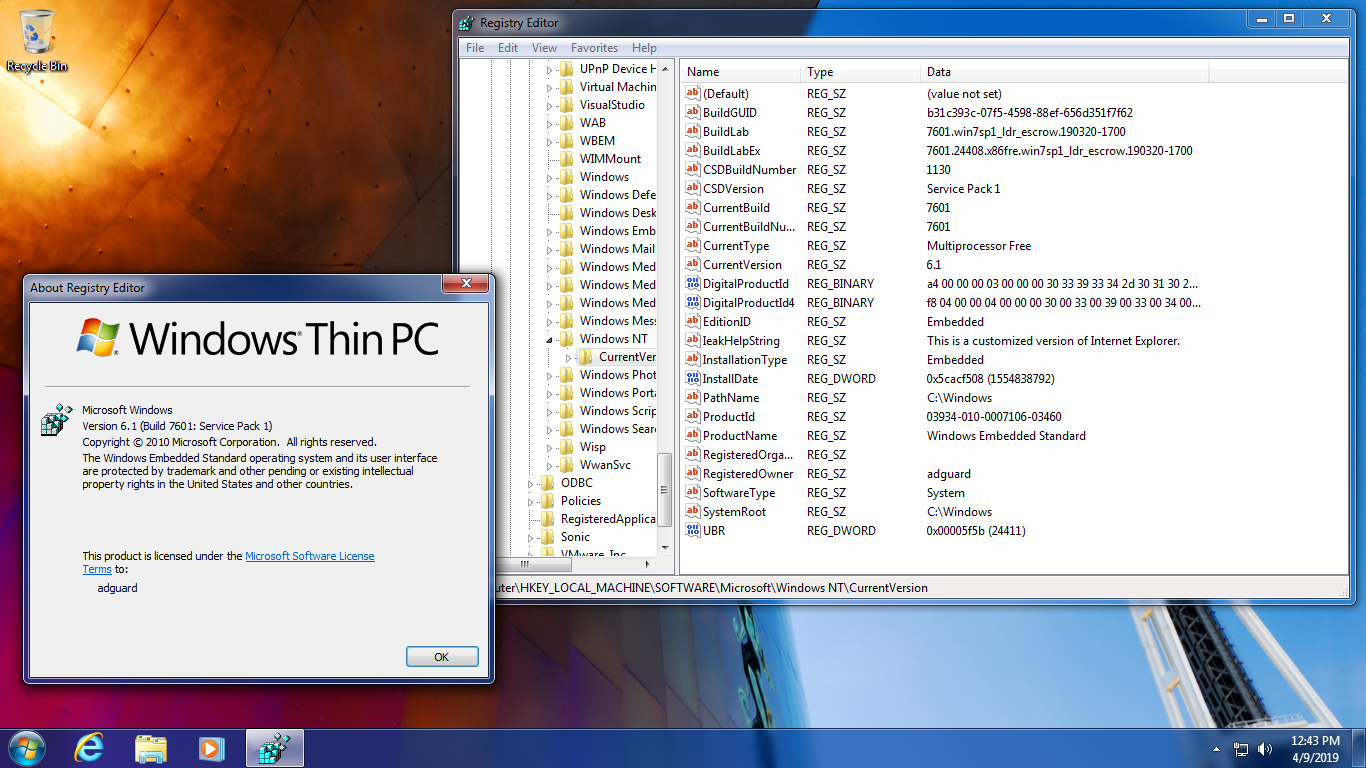Click the Sonic folder icon

[548, 536]
